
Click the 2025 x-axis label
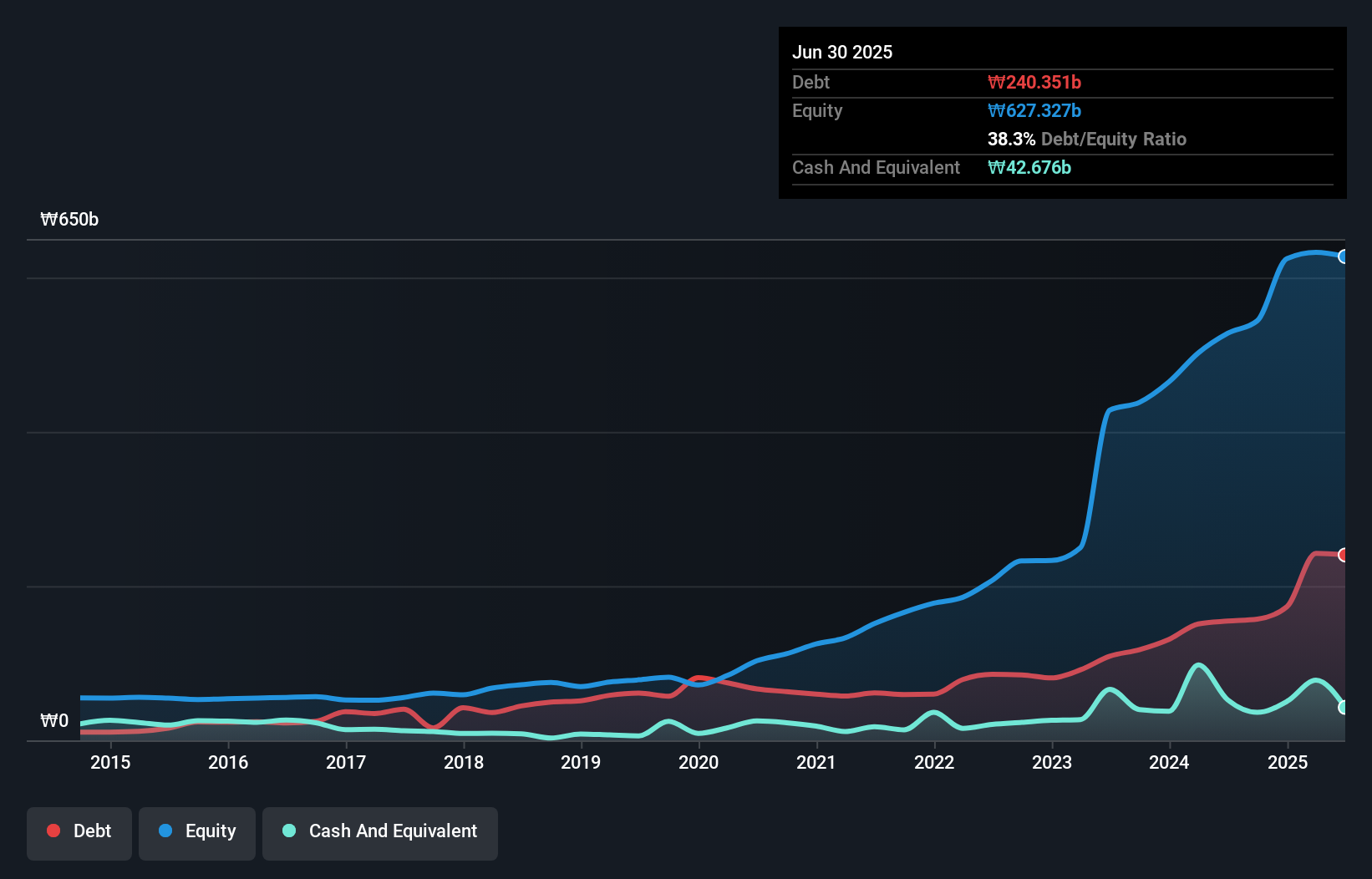click(1287, 763)
